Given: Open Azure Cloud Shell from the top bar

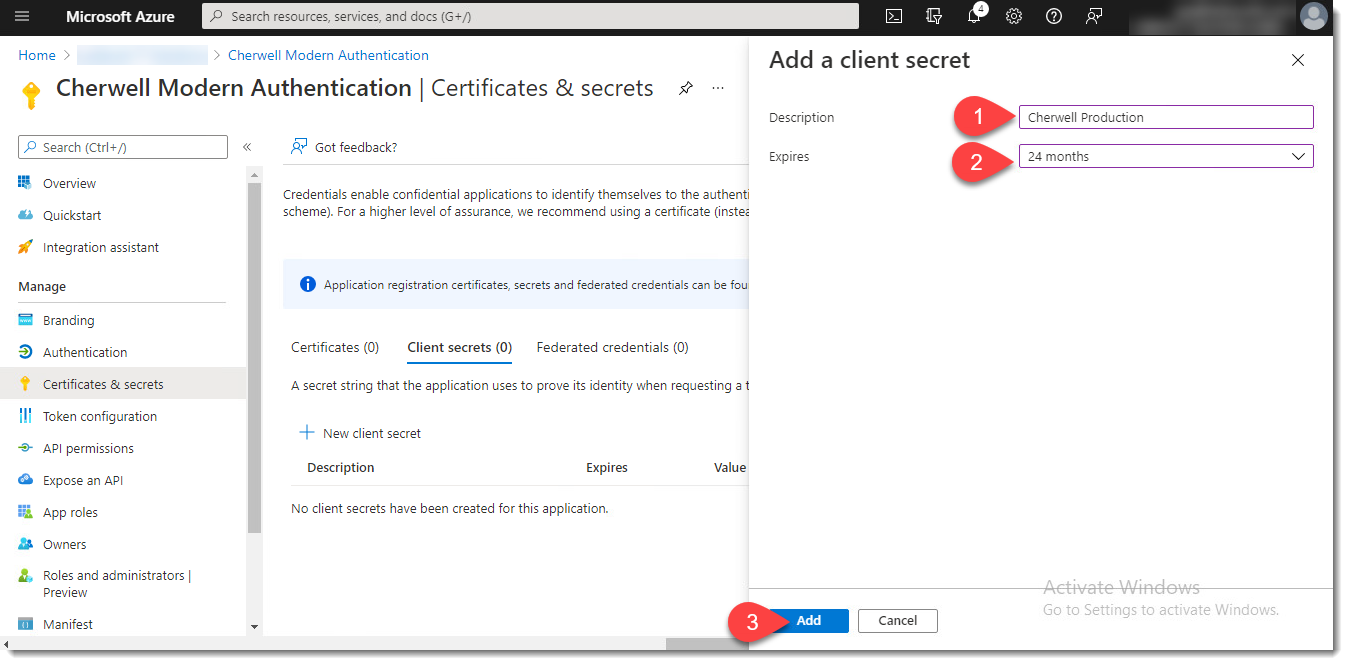Looking at the screenshot, I should [x=892, y=16].
